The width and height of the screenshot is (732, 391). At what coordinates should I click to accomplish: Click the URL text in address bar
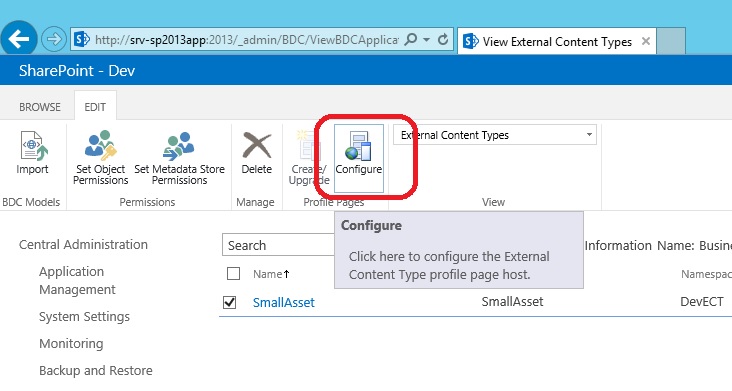[x=246, y=40]
